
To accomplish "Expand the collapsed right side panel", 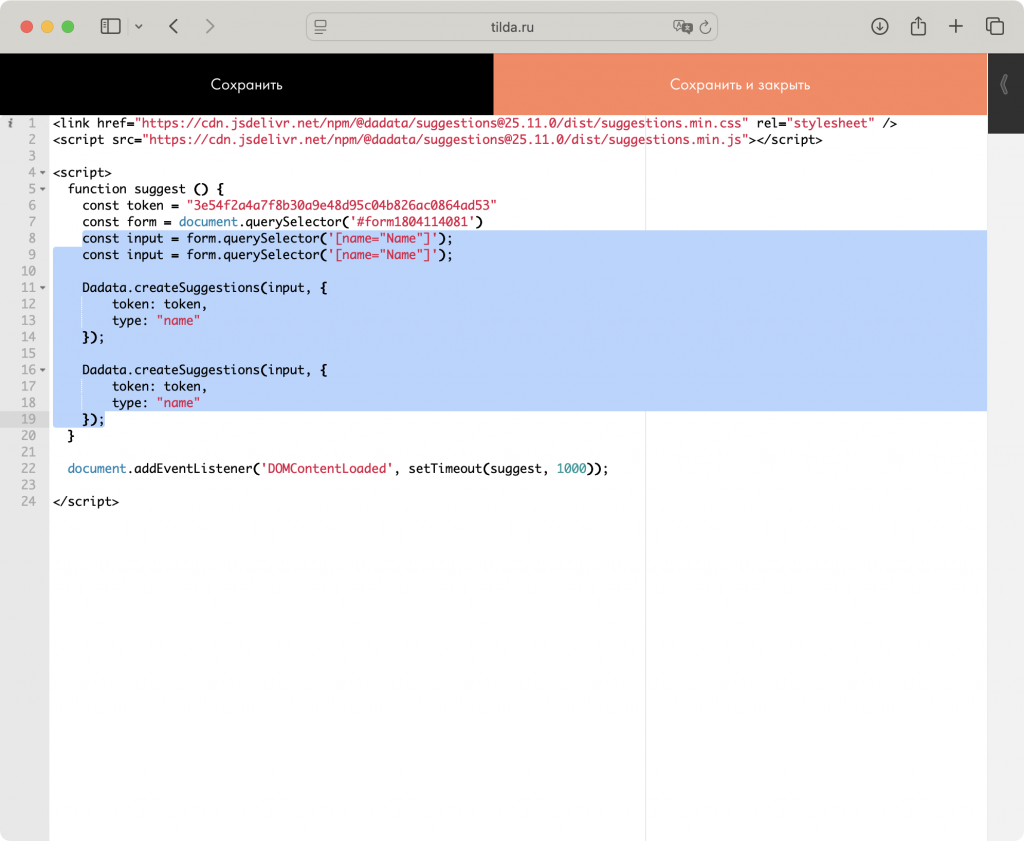I will [x=1005, y=85].
